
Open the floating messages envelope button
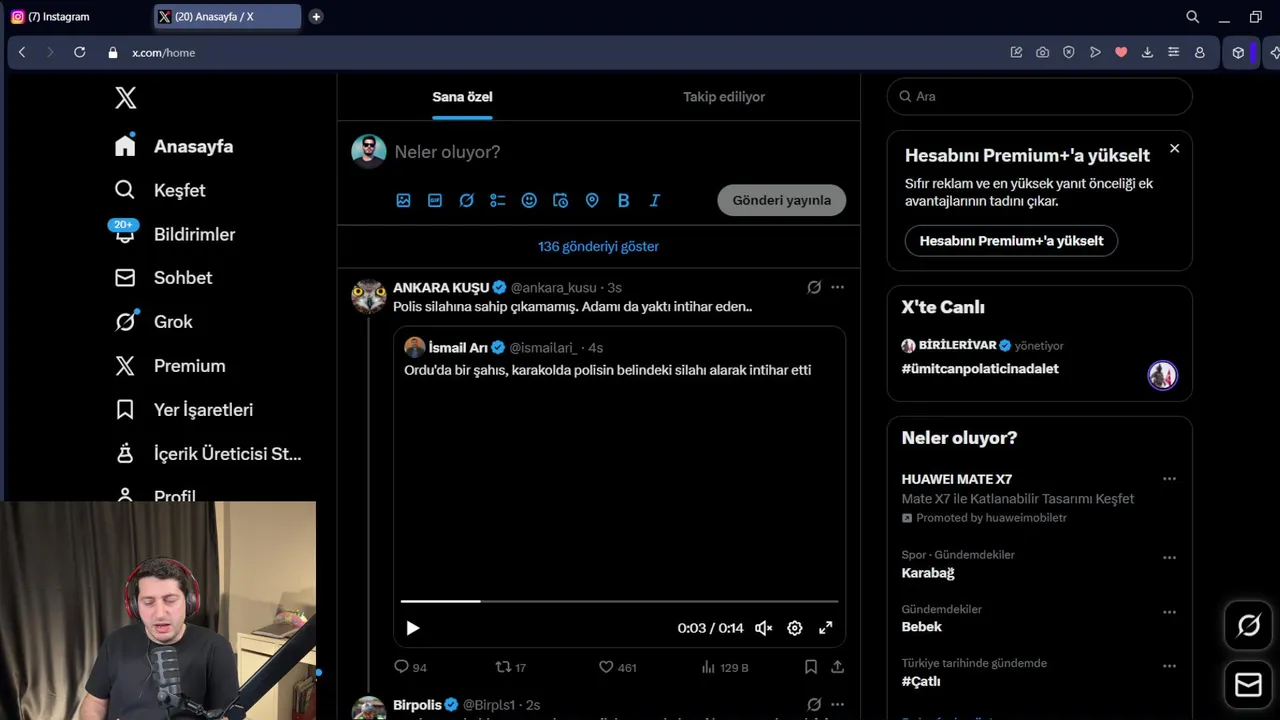click(x=1249, y=684)
